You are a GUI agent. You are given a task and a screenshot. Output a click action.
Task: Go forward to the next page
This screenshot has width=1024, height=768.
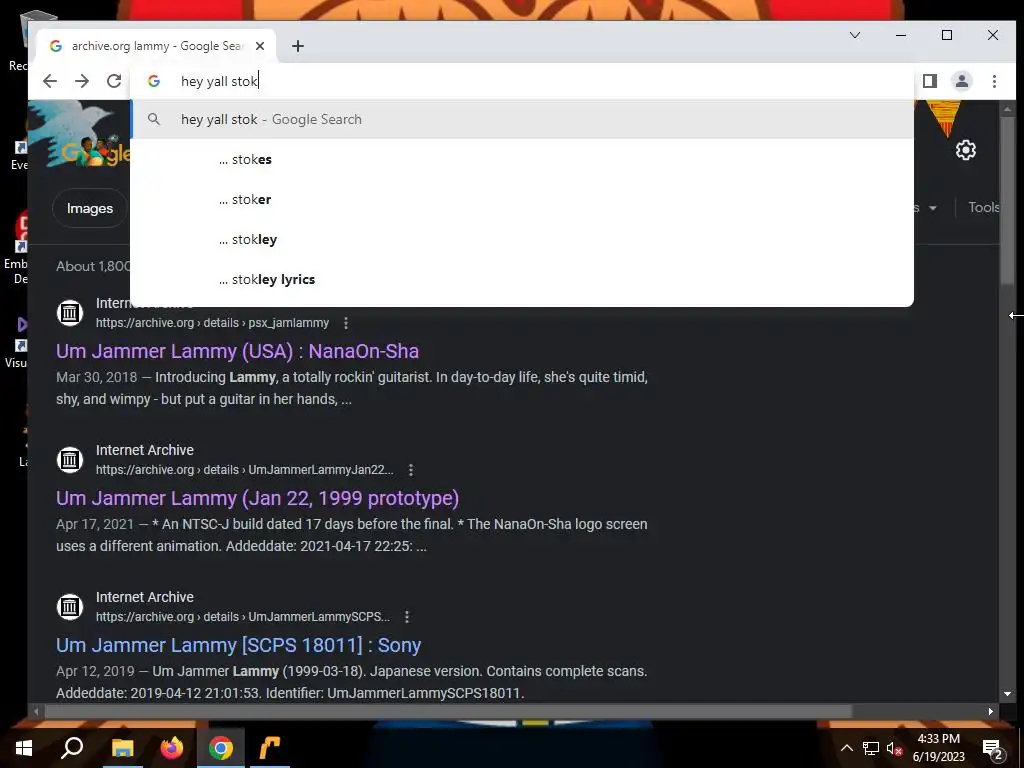[x=82, y=81]
